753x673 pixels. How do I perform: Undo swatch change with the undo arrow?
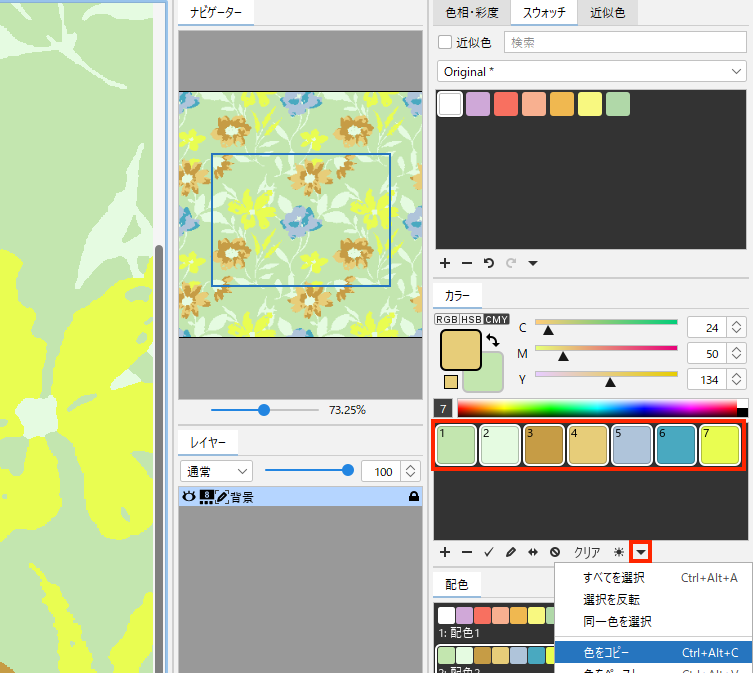489,263
